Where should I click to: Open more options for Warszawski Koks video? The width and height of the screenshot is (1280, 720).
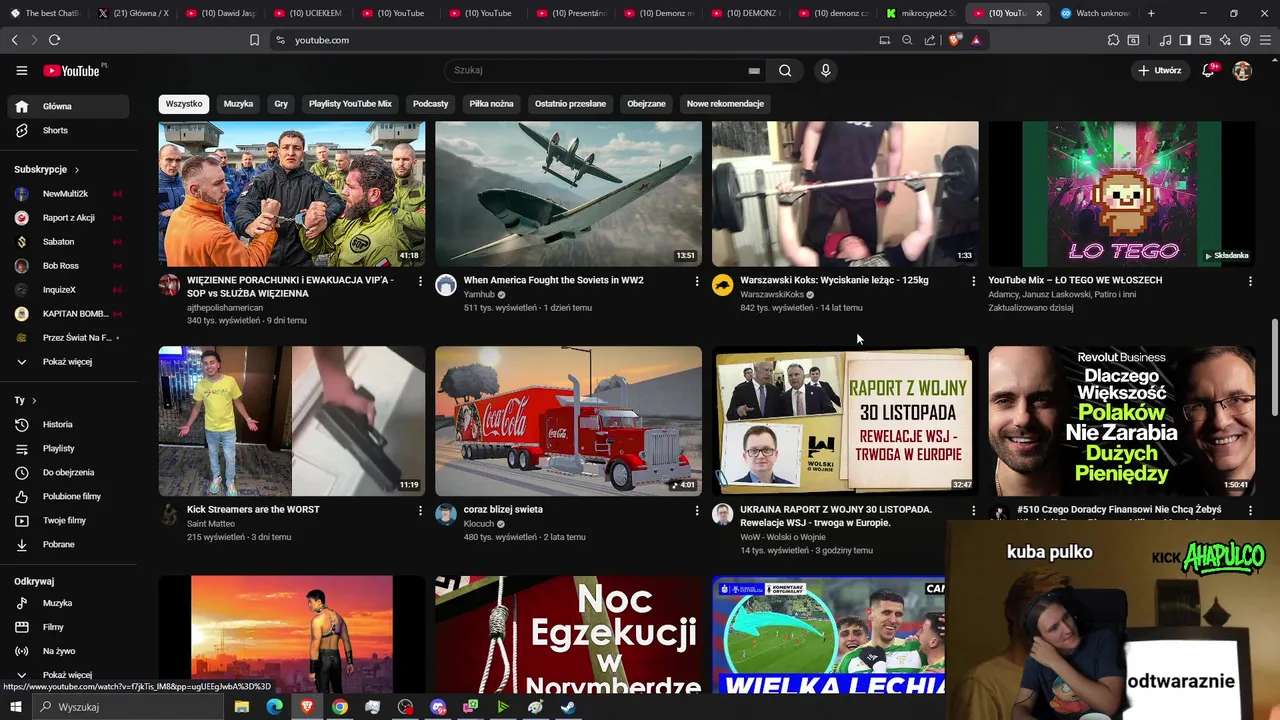pos(974,282)
